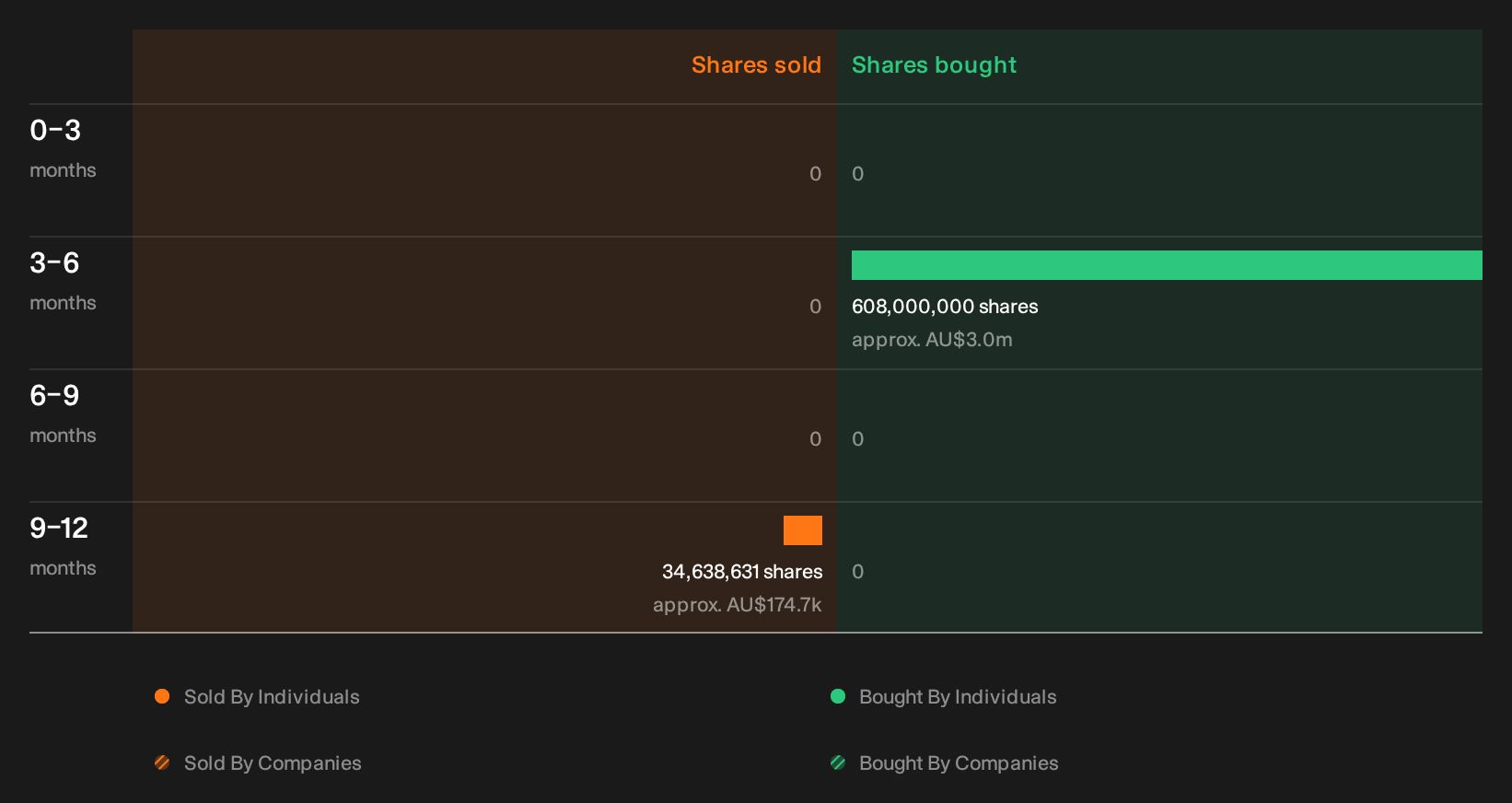Viewport: 1512px width, 803px height.
Task: Click the approx. AU$174.7k text
Action: coord(737,605)
